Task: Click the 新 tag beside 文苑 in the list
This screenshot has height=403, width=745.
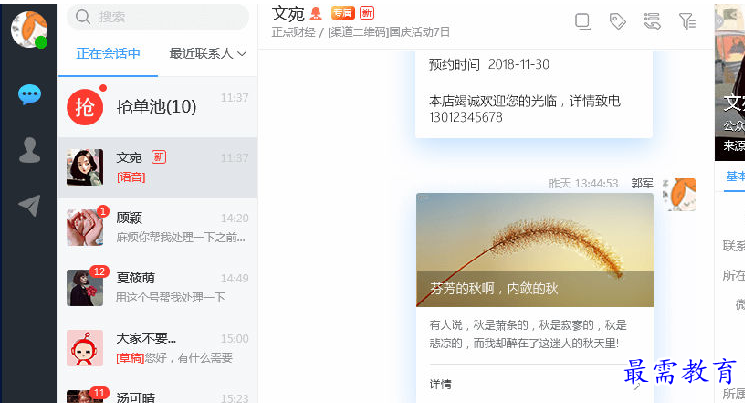Action: [159, 157]
